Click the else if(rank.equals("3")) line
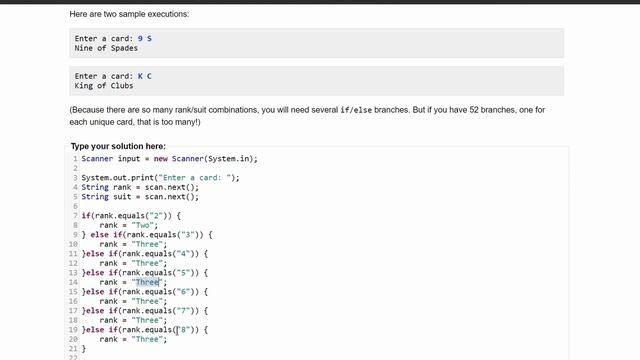This screenshot has width=640, height=360. 147,235
